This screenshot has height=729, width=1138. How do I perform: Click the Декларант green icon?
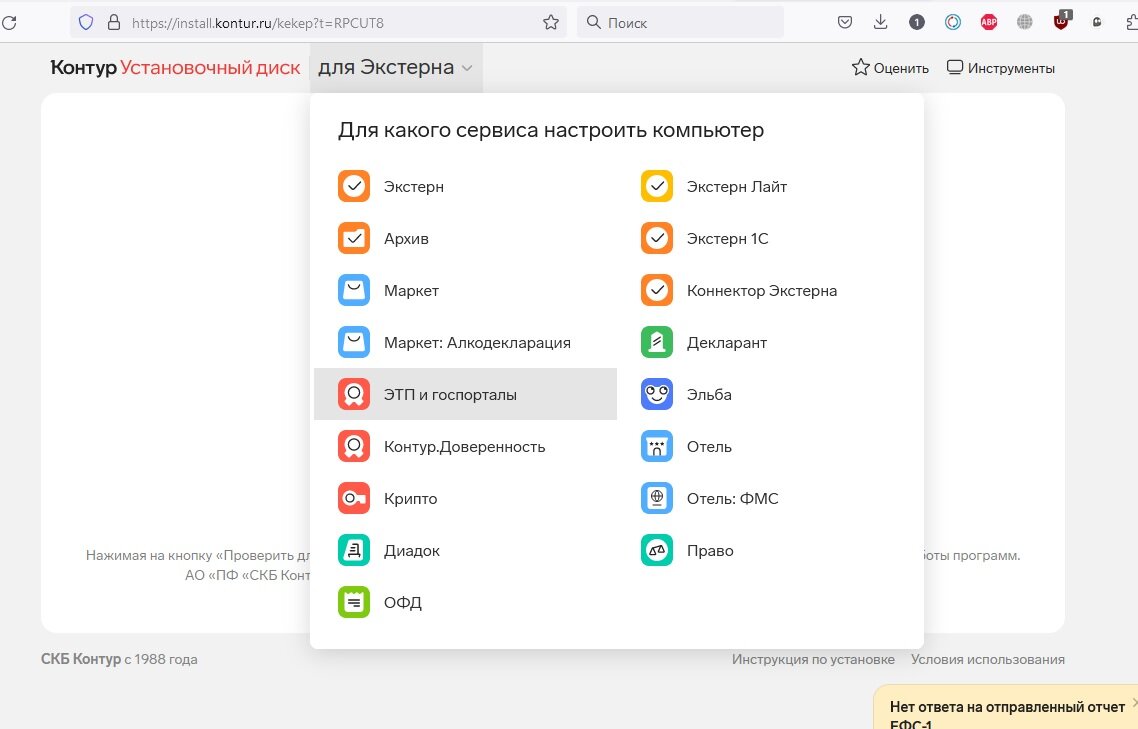[657, 342]
